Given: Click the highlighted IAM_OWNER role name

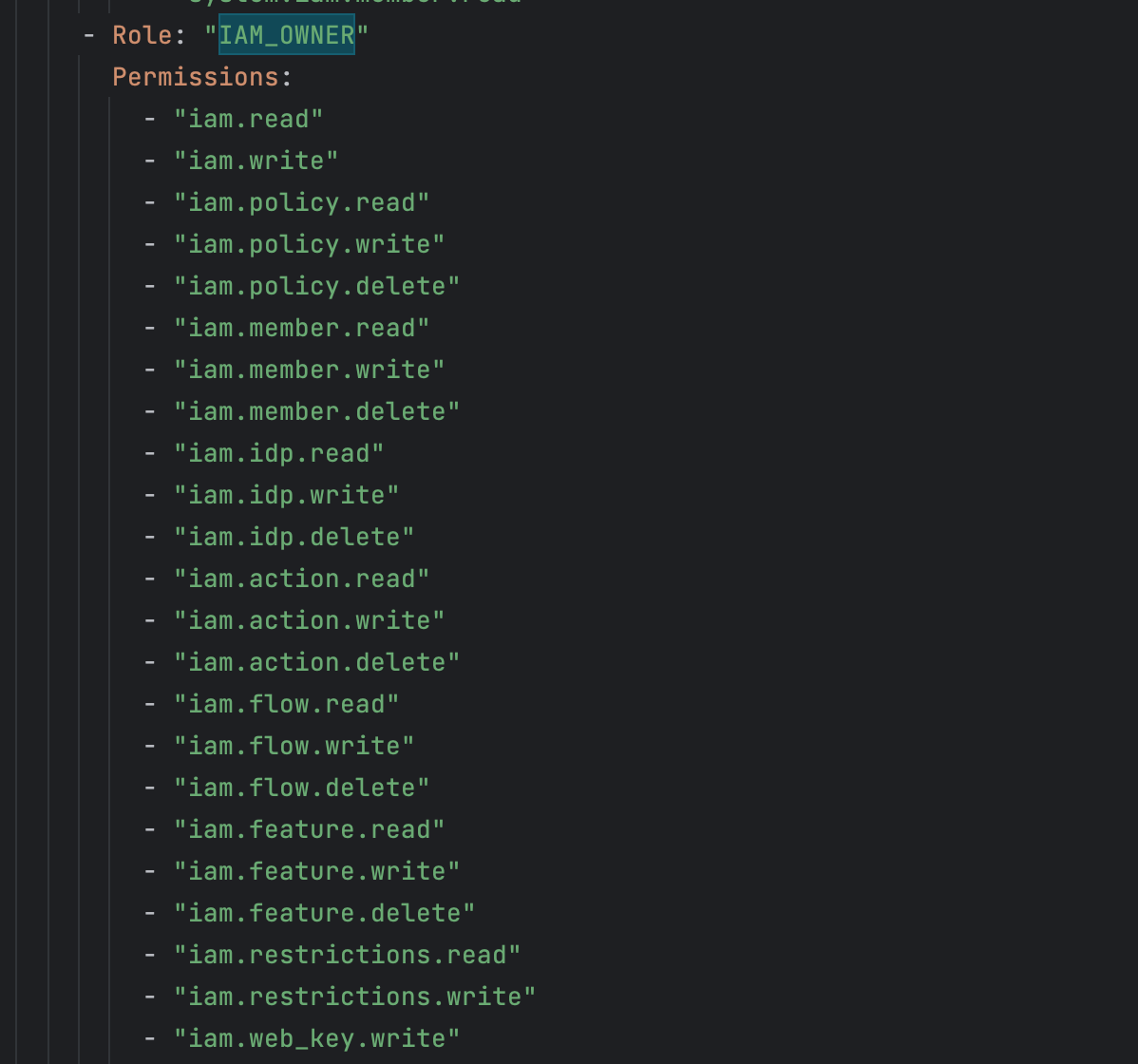Looking at the screenshot, I should pos(286,35).
